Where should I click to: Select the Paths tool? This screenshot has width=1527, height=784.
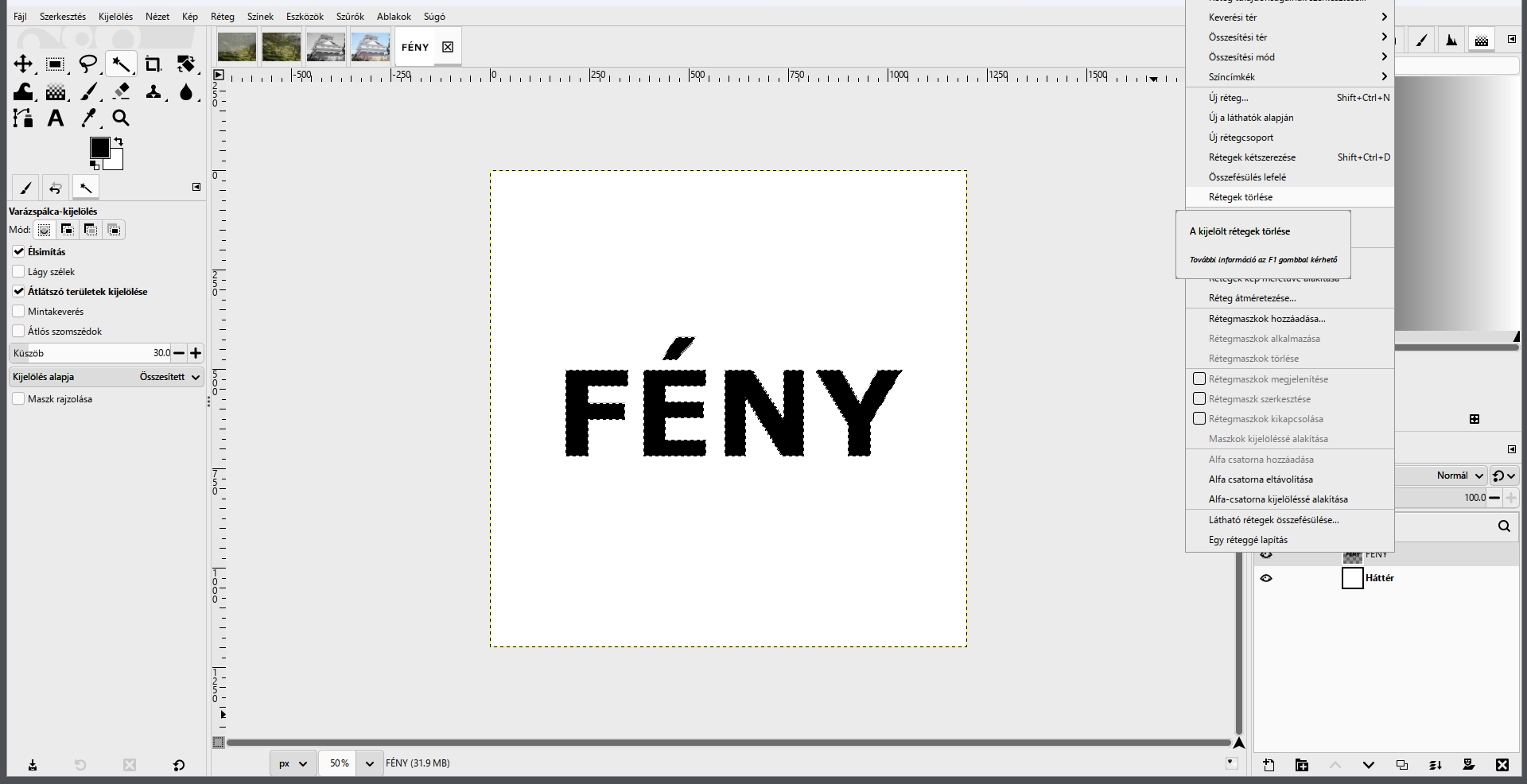[23, 118]
